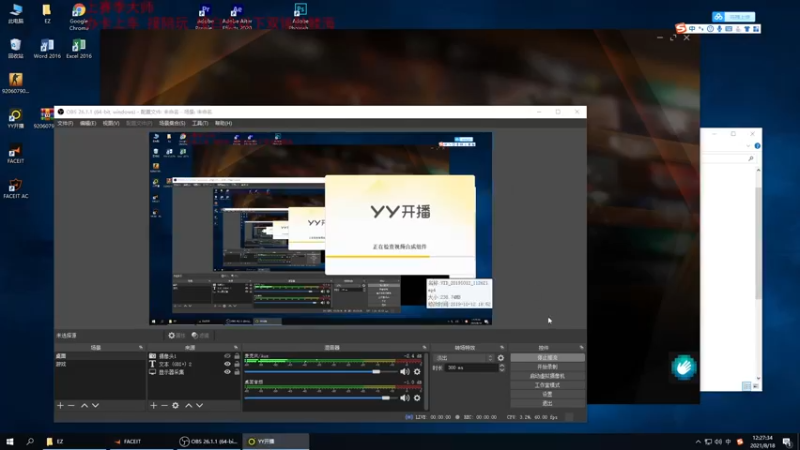Open the 场景集合(S) menu in OBS
Image resolution: width=800 pixels, height=450 pixels.
[x=172, y=123]
